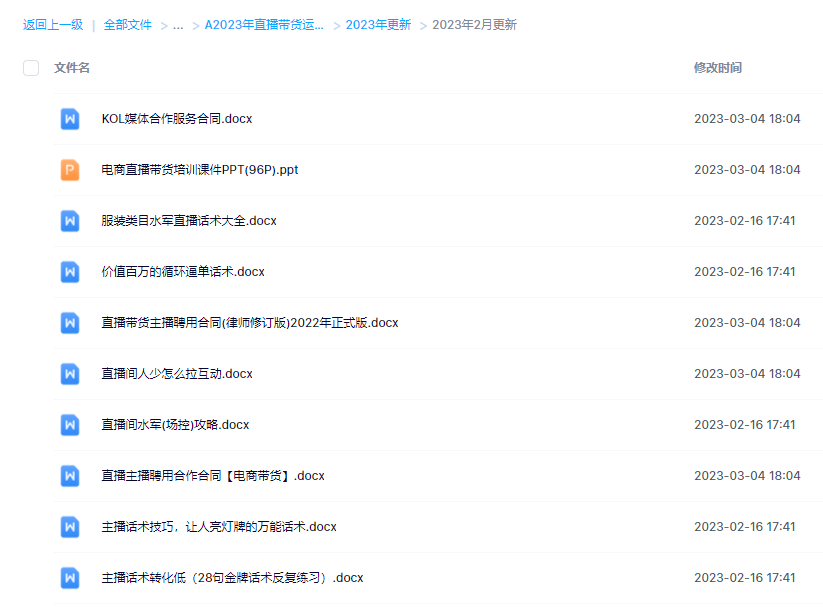Click the Word icon for KOL媒体合作服务合同.docx

click(x=70, y=119)
